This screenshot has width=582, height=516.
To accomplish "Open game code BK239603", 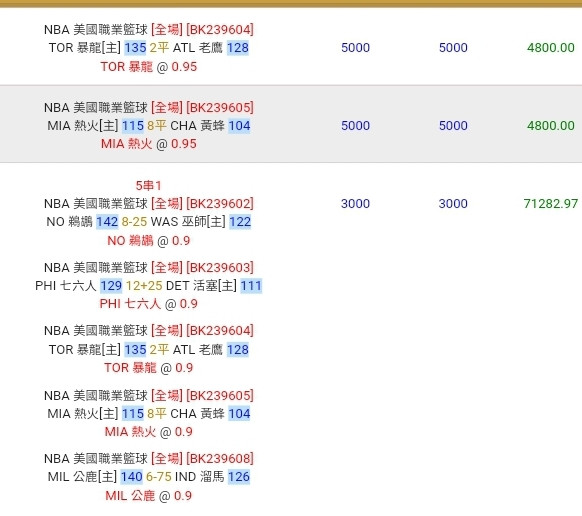I will (220, 267).
